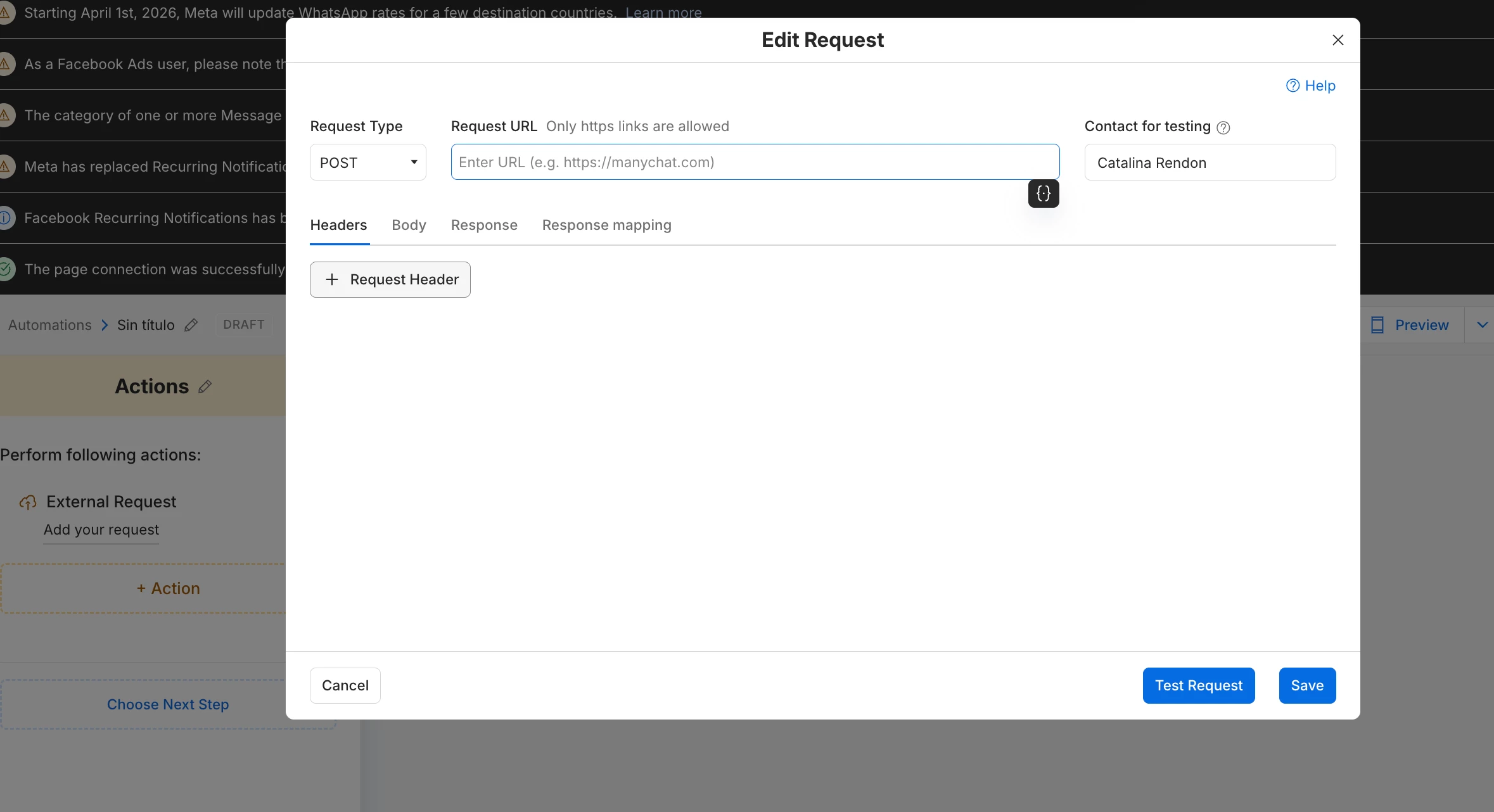Expand the chevron next to Preview
1494x812 pixels.
point(1482,325)
